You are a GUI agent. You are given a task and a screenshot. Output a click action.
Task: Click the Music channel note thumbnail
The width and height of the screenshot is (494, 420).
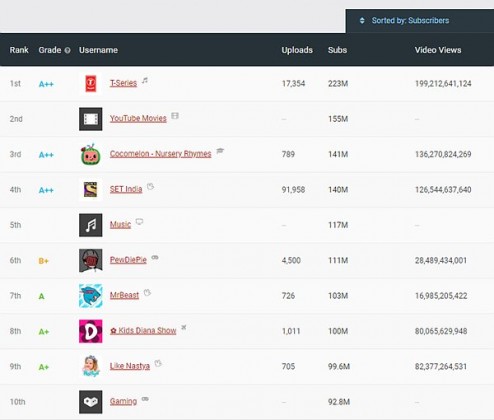click(91, 225)
